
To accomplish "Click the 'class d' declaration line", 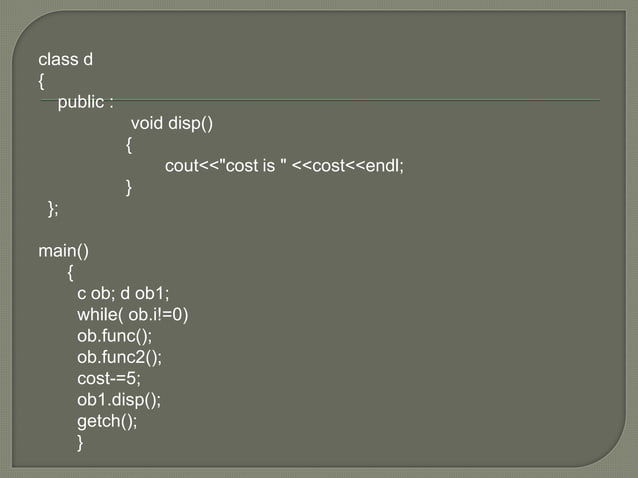I will click(x=65, y=59).
